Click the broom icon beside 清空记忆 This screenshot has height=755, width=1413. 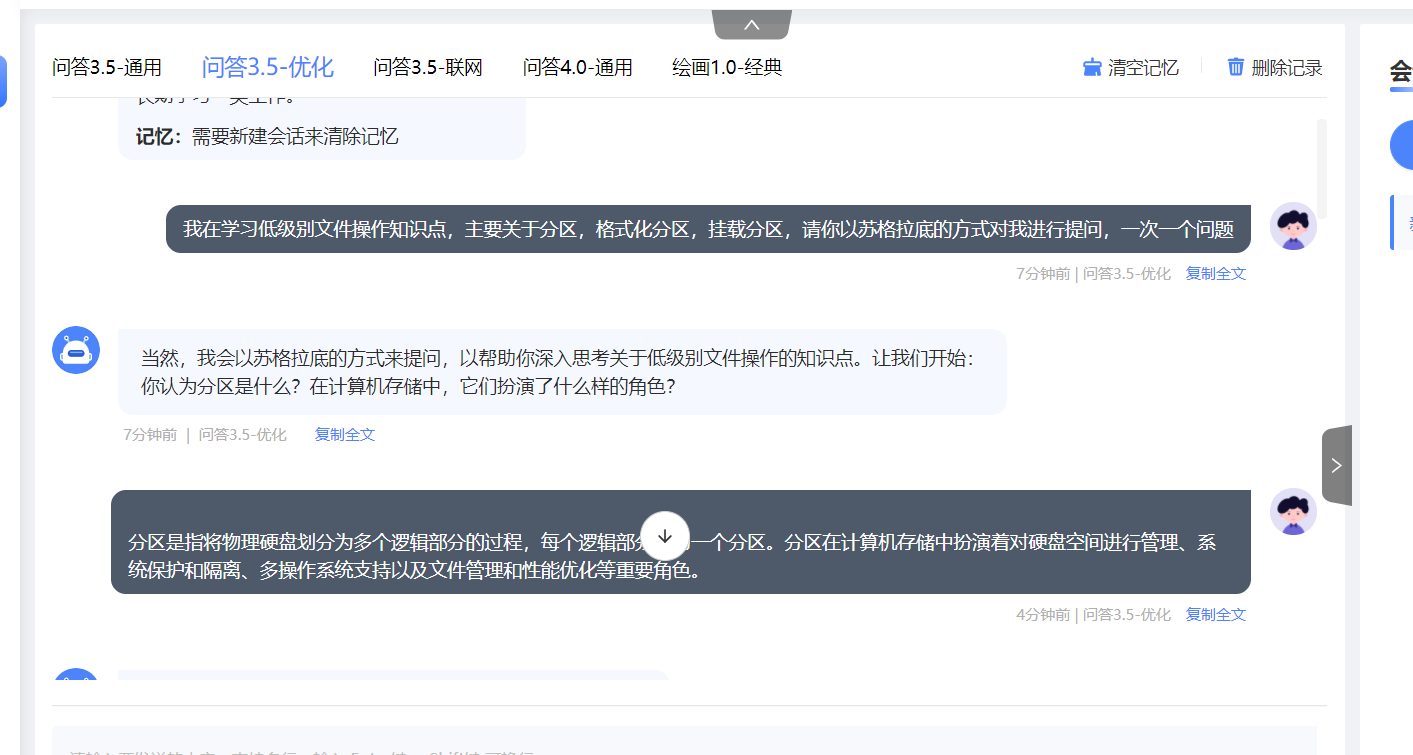pyautogui.click(x=1092, y=67)
